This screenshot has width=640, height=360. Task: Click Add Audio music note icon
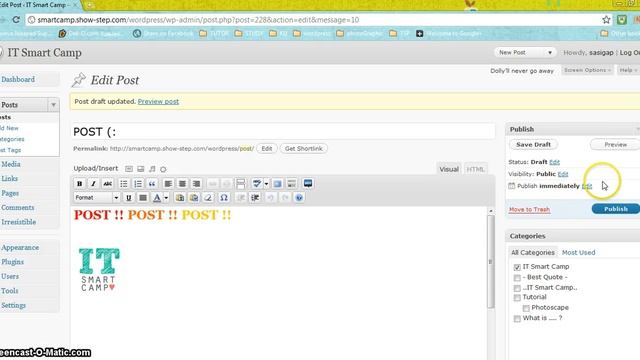click(152, 169)
